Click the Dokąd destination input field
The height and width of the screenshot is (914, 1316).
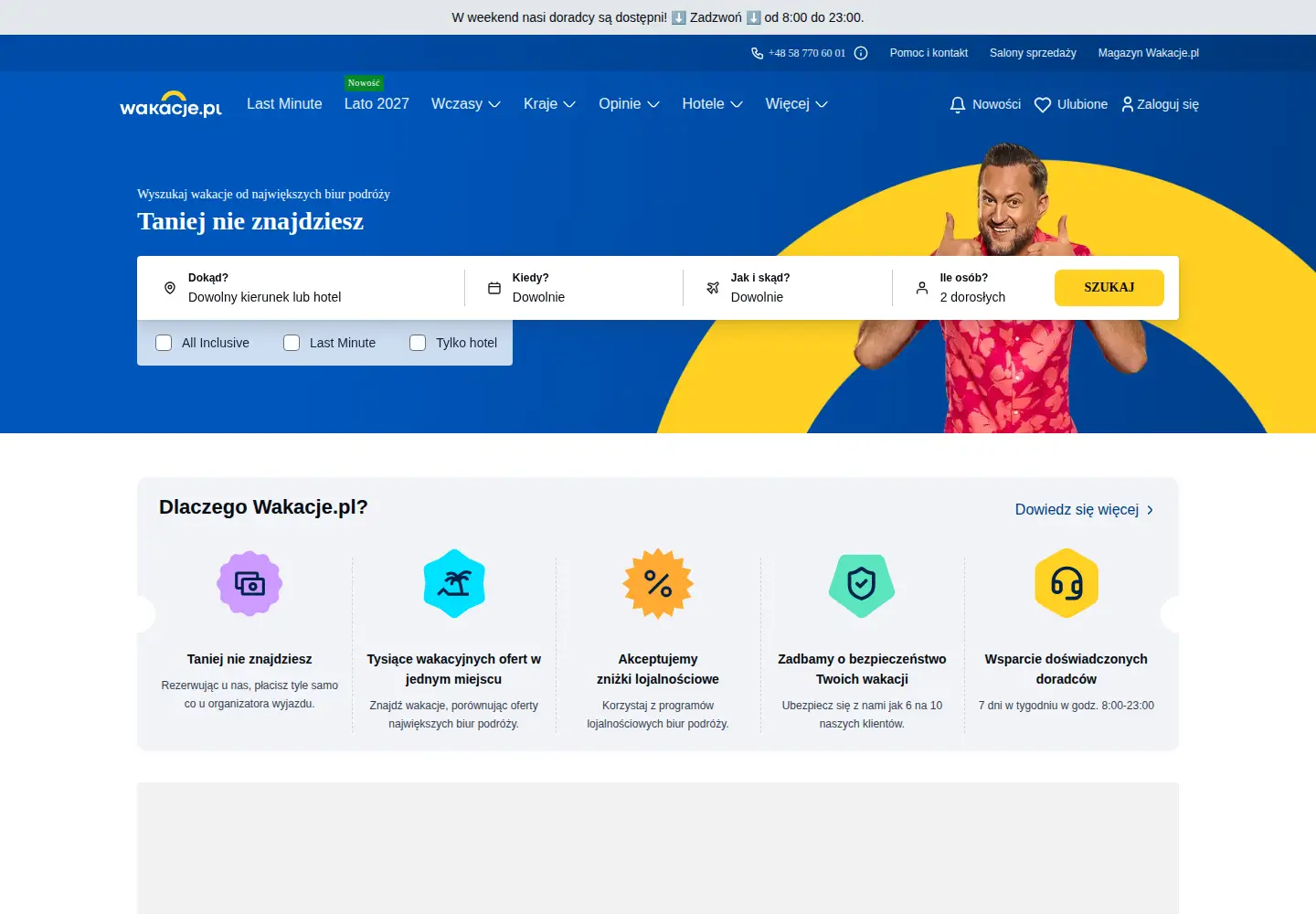(x=301, y=288)
